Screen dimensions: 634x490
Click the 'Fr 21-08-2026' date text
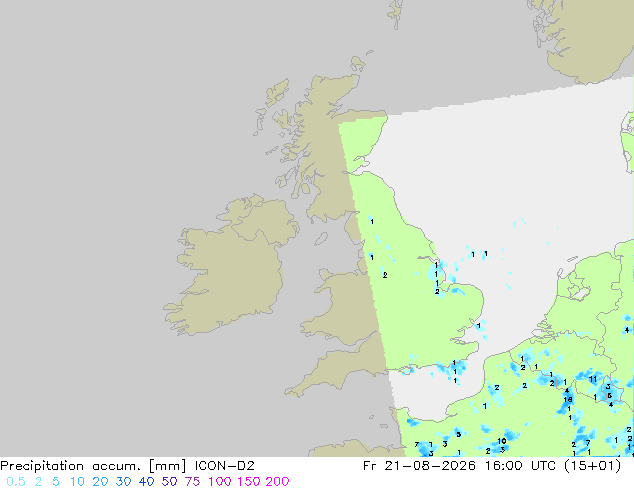tap(419, 466)
